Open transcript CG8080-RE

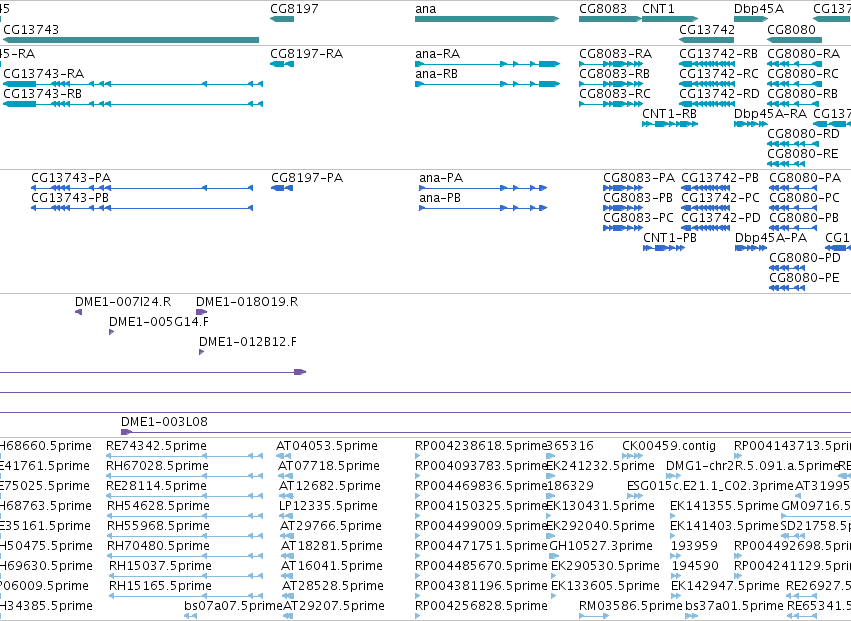click(x=787, y=164)
